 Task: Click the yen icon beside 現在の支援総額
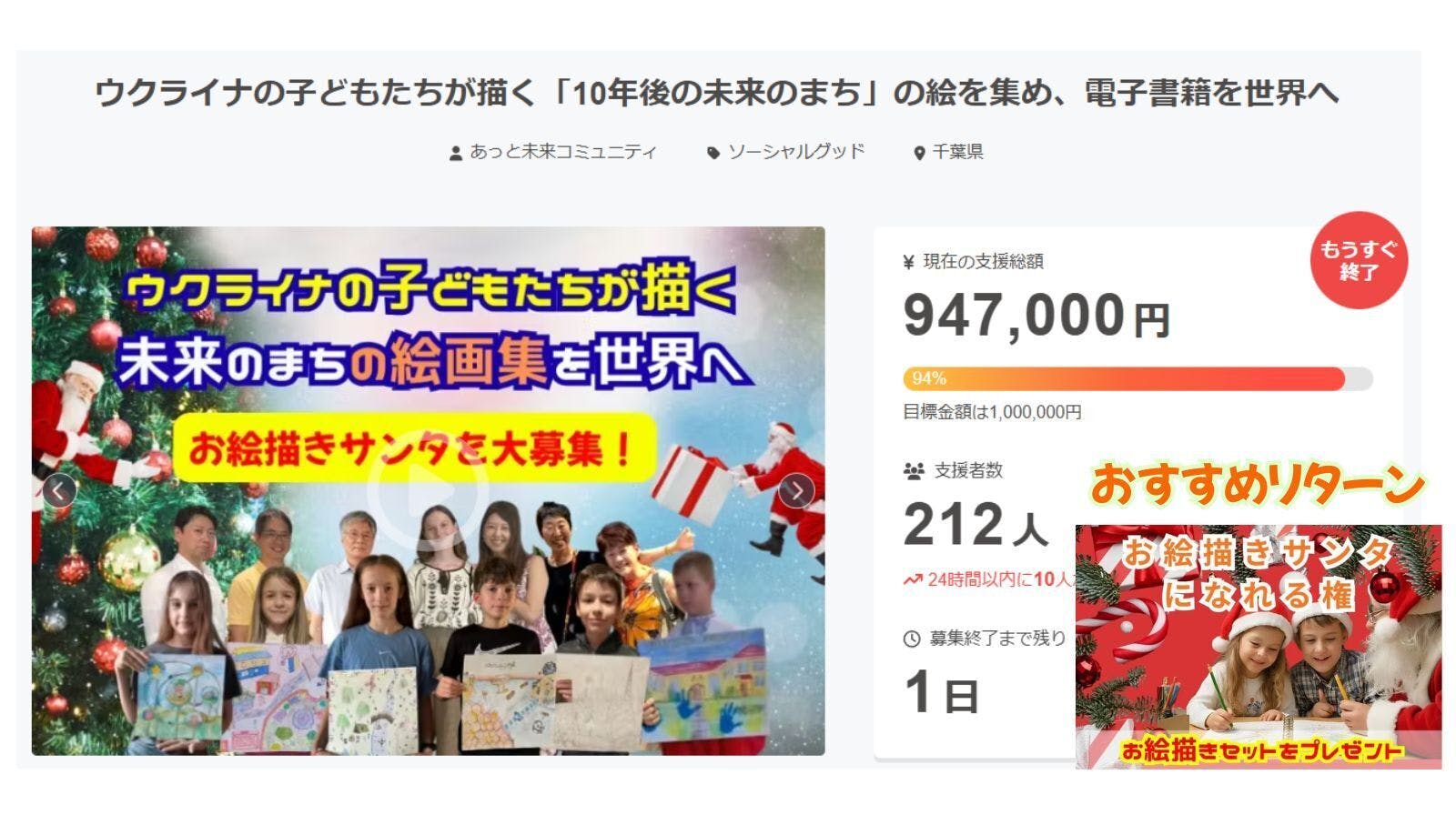tap(908, 262)
